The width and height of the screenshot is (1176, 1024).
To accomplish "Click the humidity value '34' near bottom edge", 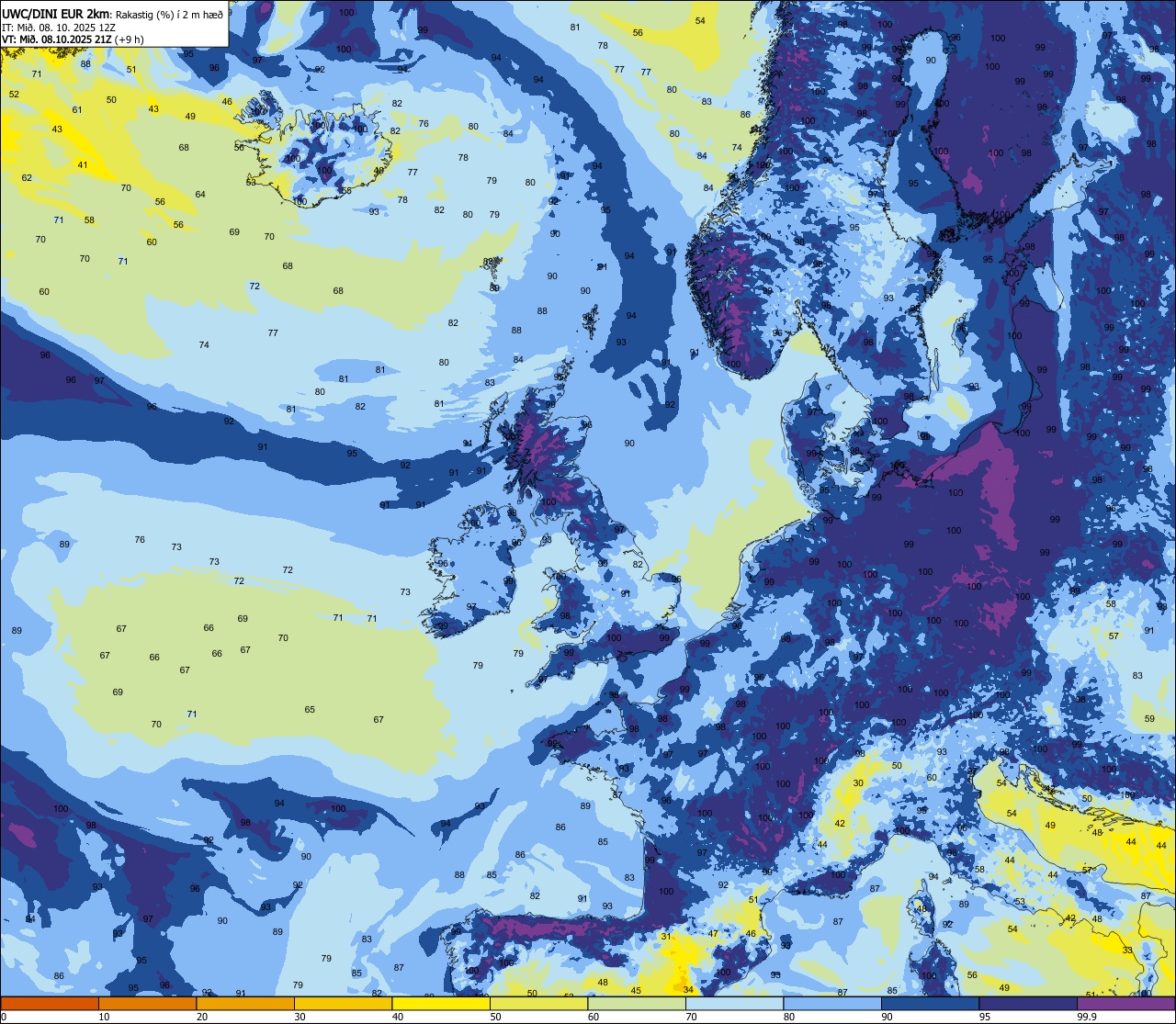I will pyautogui.click(x=688, y=990).
